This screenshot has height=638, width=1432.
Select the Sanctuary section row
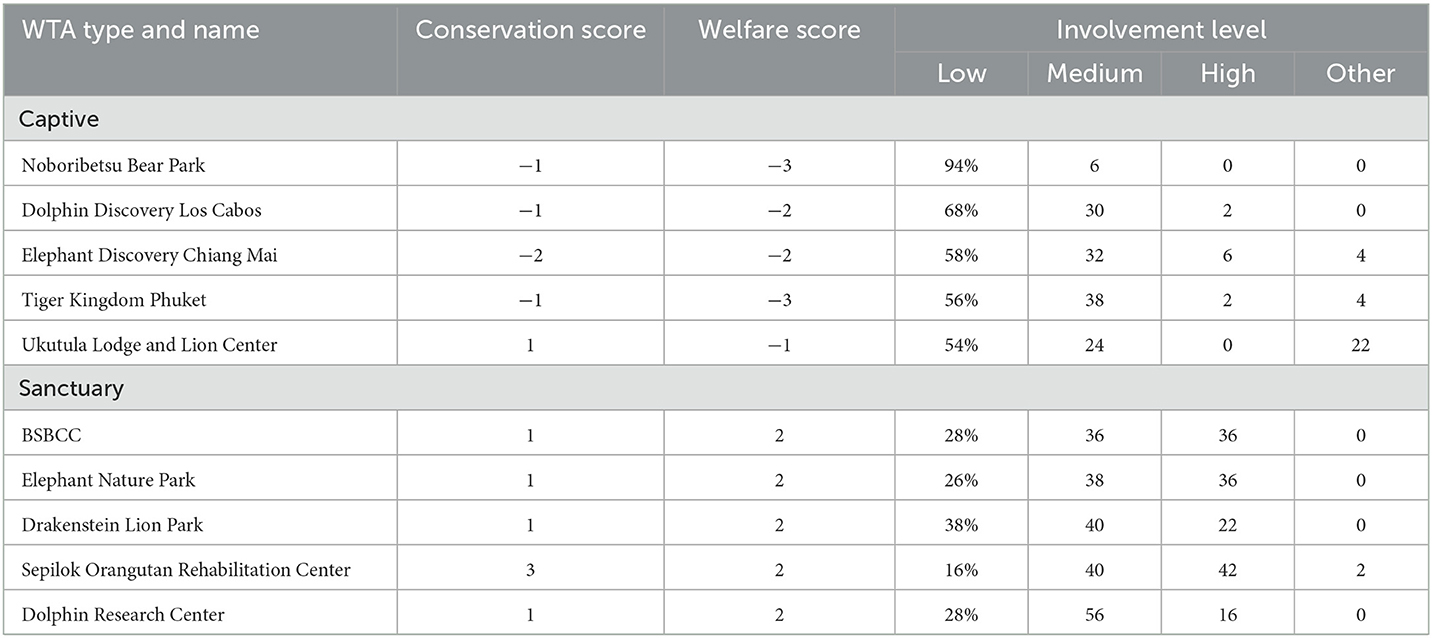click(72, 388)
